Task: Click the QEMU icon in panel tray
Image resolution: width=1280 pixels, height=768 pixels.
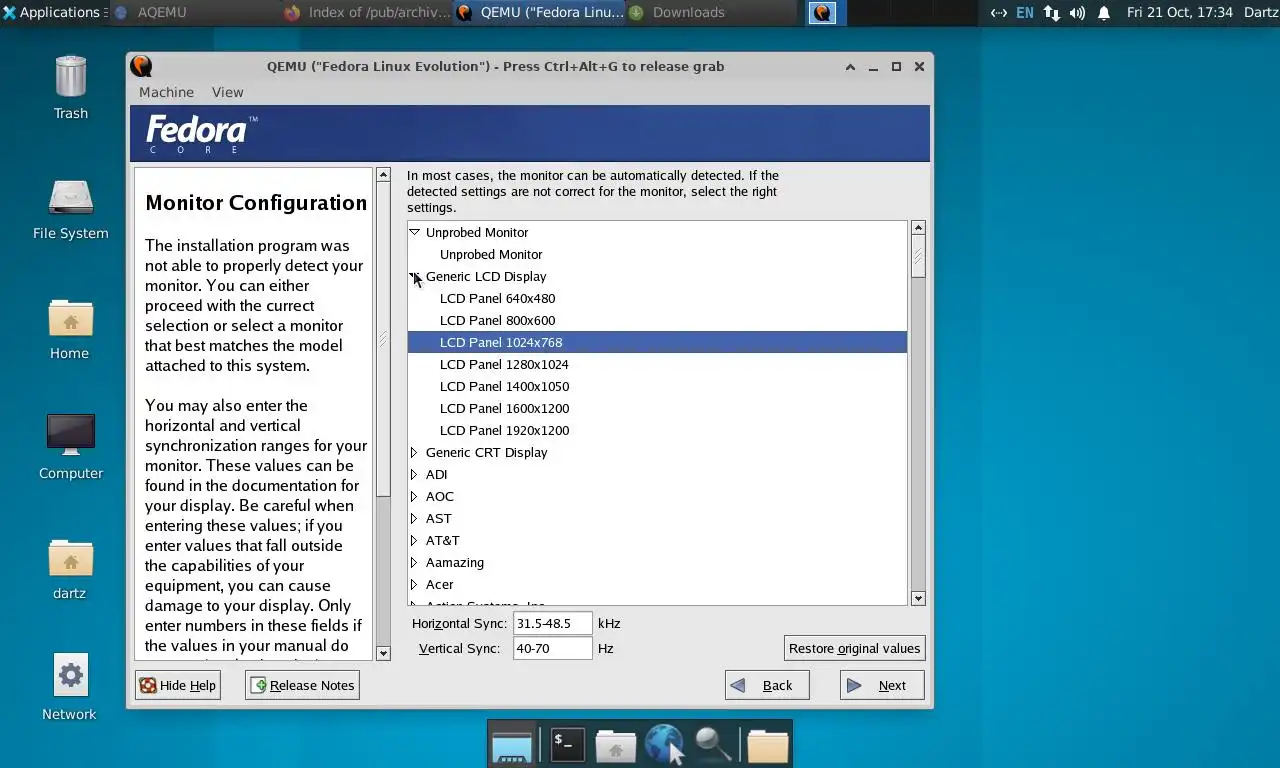Action: [x=822, y=13]
